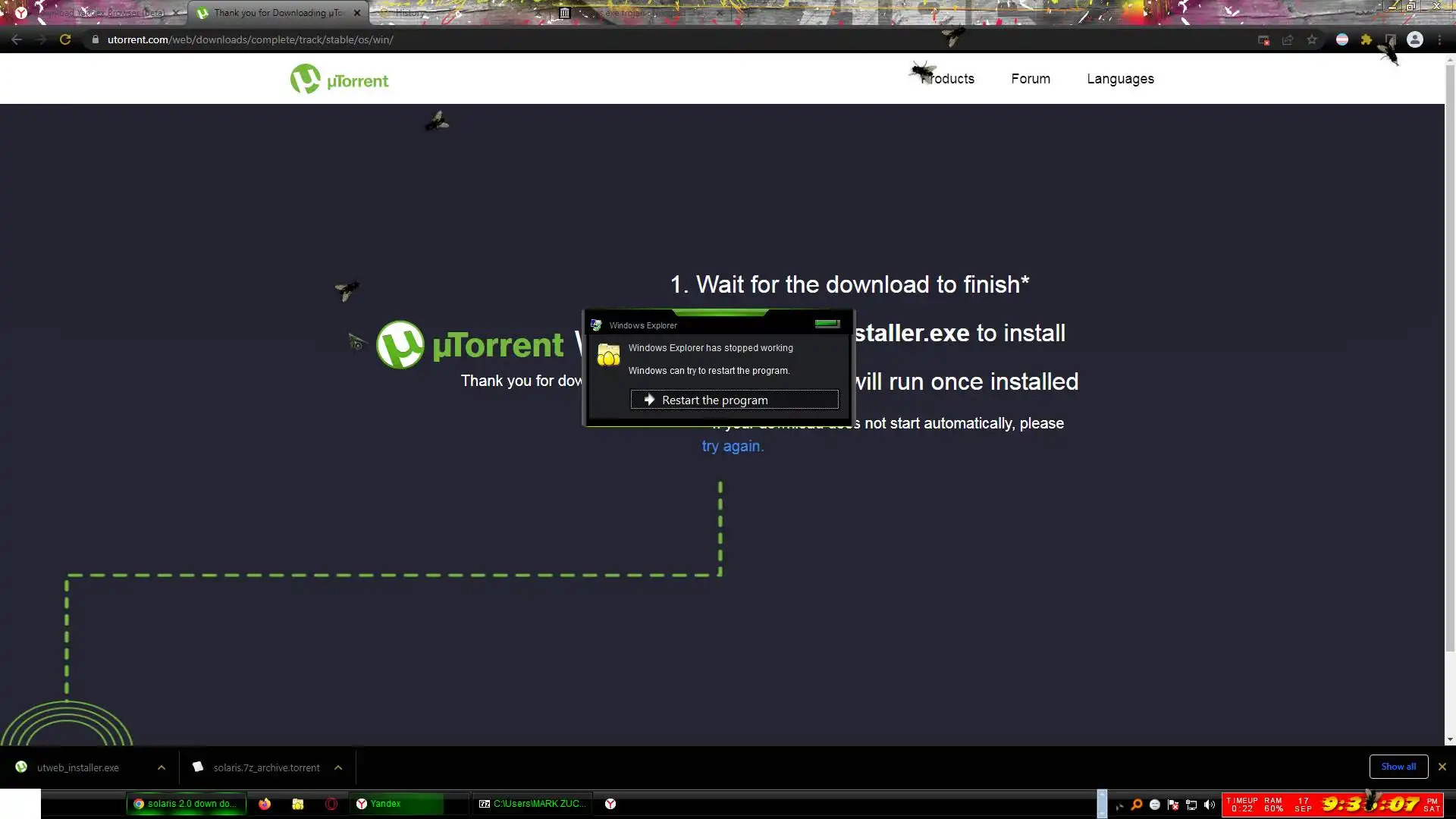Screen dimensions: 1456x819
Task: Open the Languages menu on uTorrent site
Action: click(x=1120, y=79)
